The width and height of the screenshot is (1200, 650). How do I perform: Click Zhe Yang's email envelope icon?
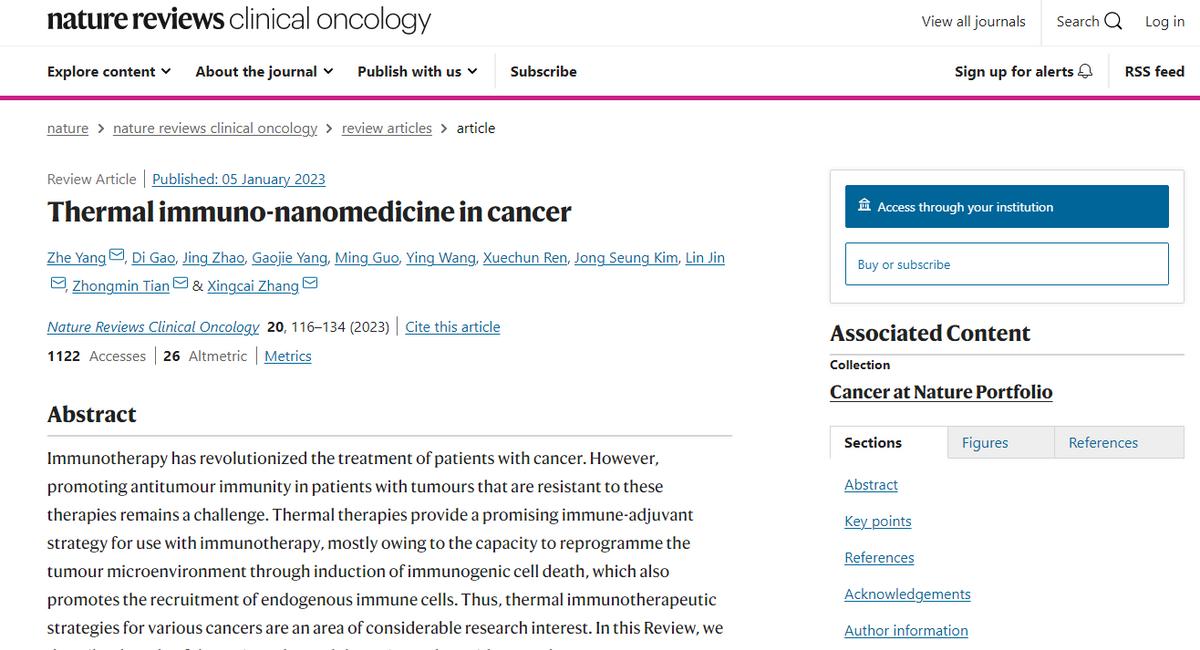pos(117,257)
